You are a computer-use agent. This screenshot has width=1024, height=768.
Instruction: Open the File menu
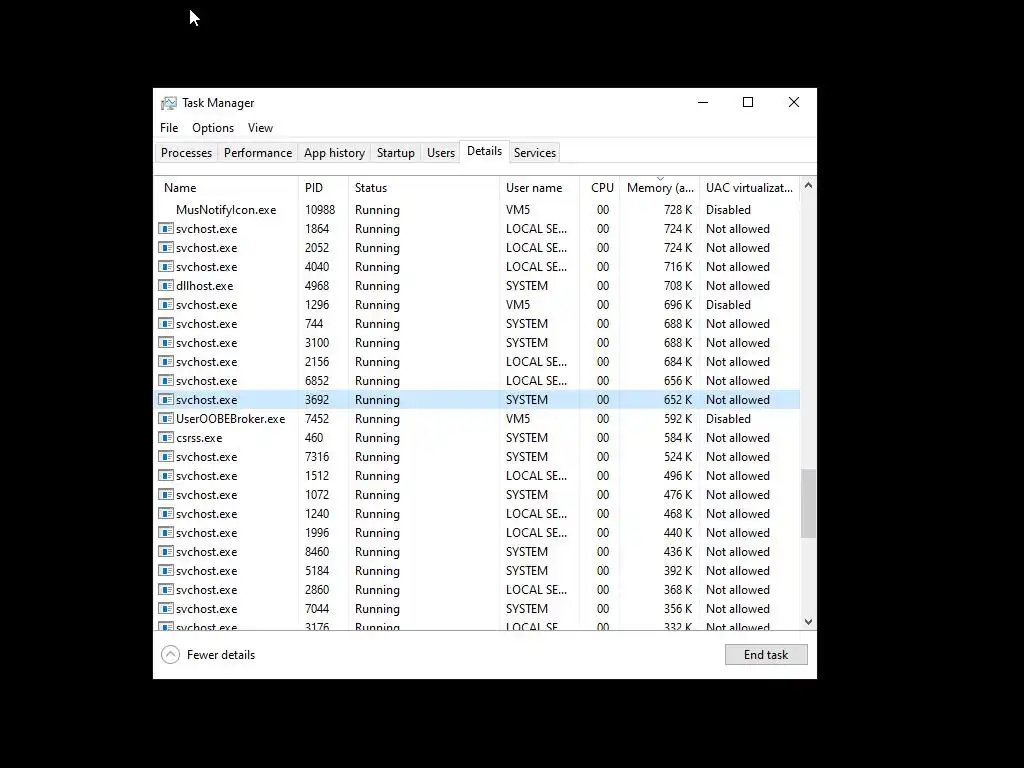pyautogui.click(x=169, y=128)
